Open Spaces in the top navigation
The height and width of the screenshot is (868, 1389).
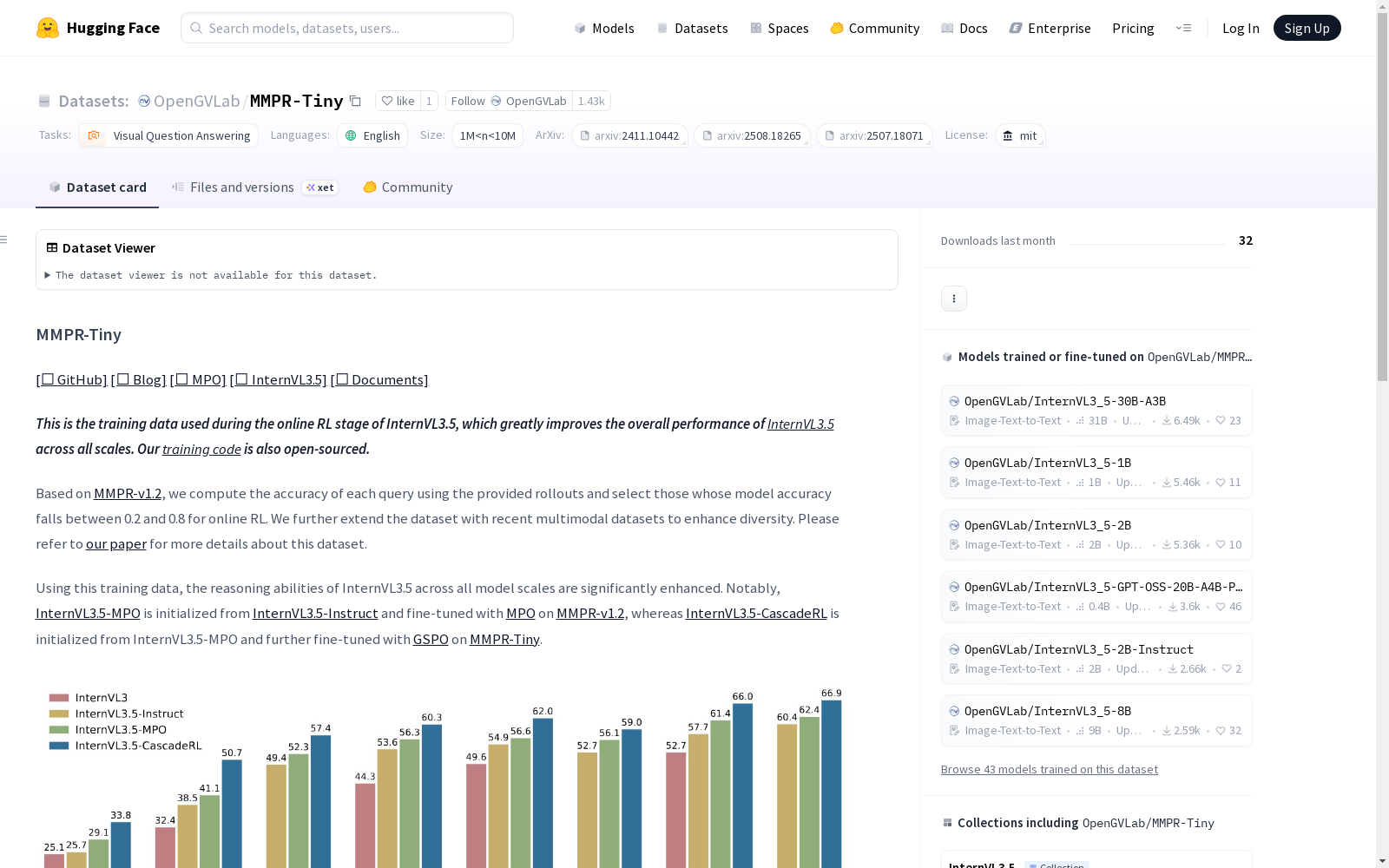pyautogui.click(x=780, y=28)
